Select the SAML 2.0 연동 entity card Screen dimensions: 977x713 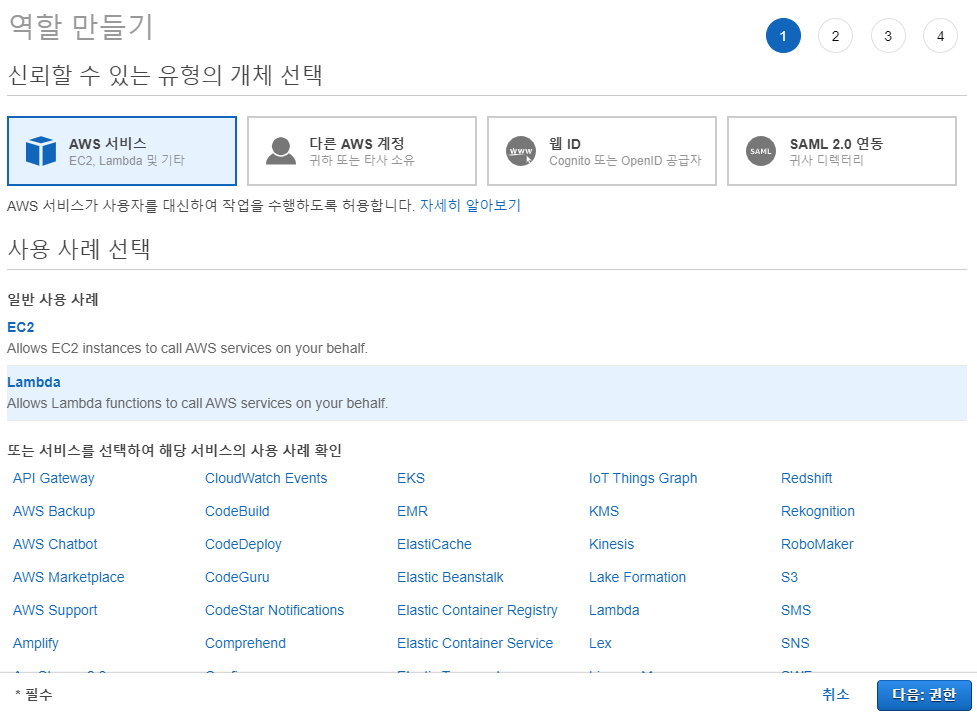pos(842,151)
